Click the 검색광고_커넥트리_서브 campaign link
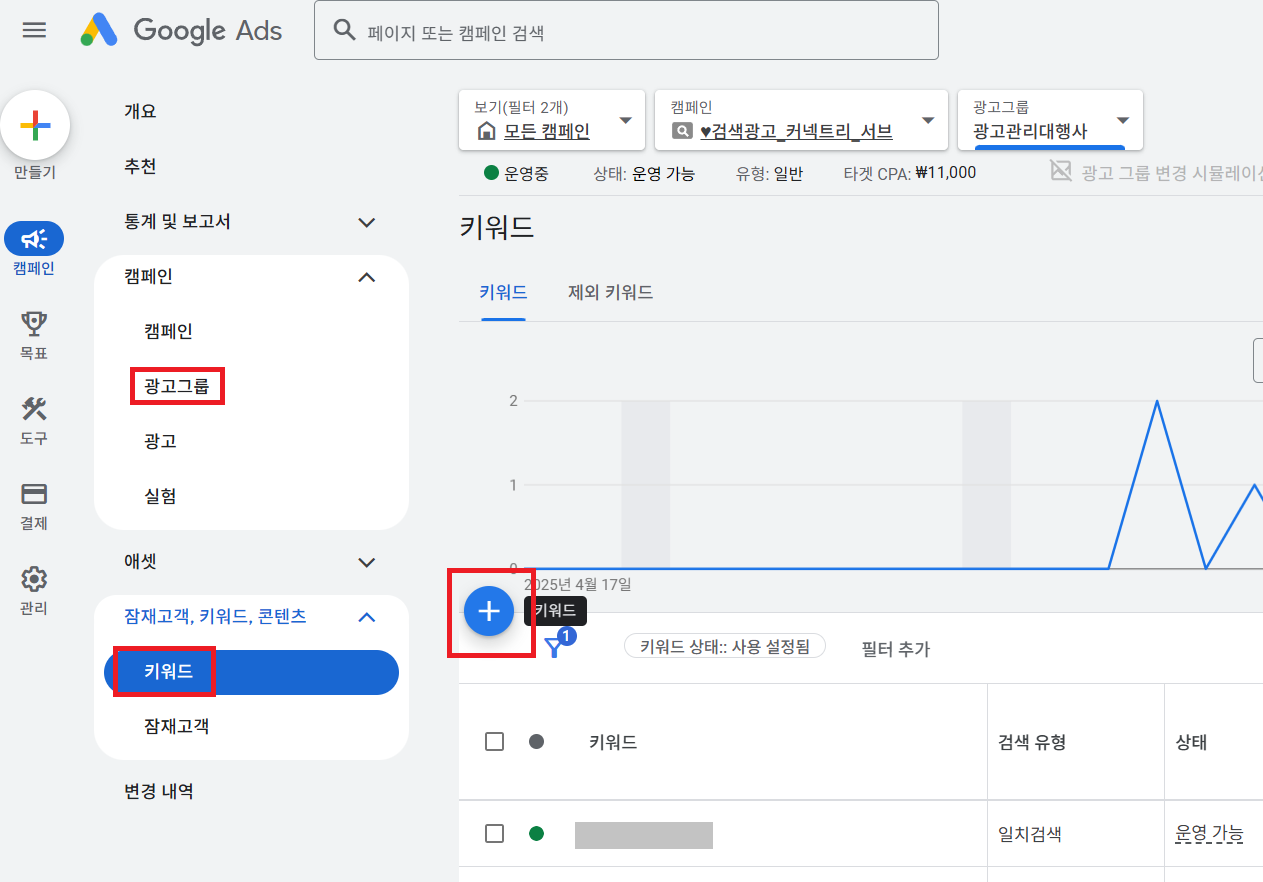 click(x=796, y=131)
